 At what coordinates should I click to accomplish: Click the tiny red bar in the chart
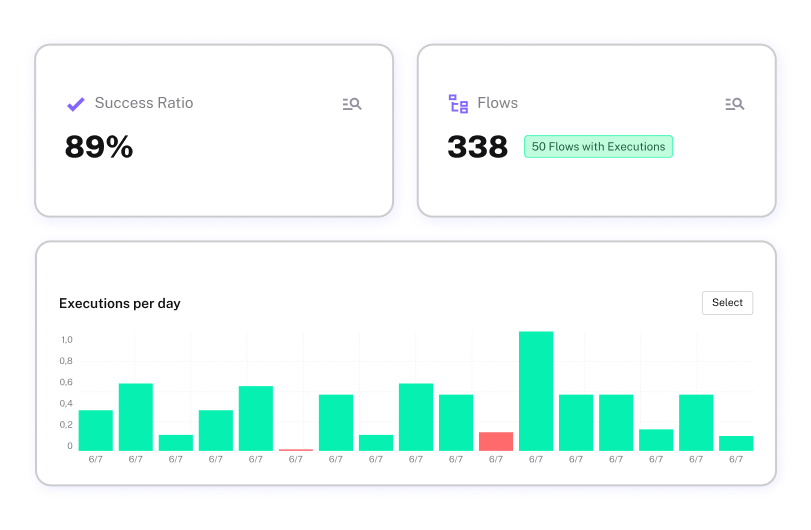(x=296, y=449)
